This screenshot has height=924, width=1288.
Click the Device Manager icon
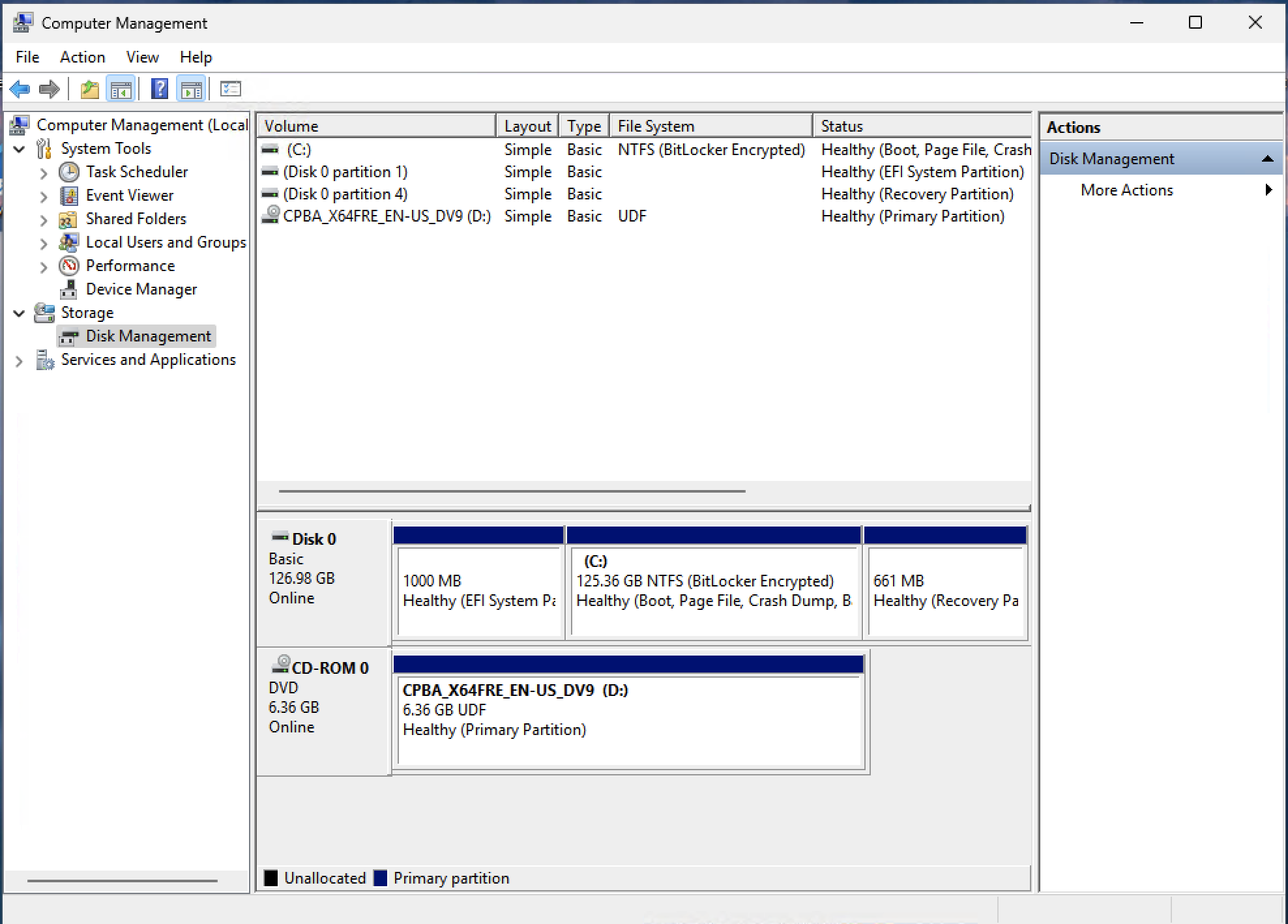click(69, 289)
